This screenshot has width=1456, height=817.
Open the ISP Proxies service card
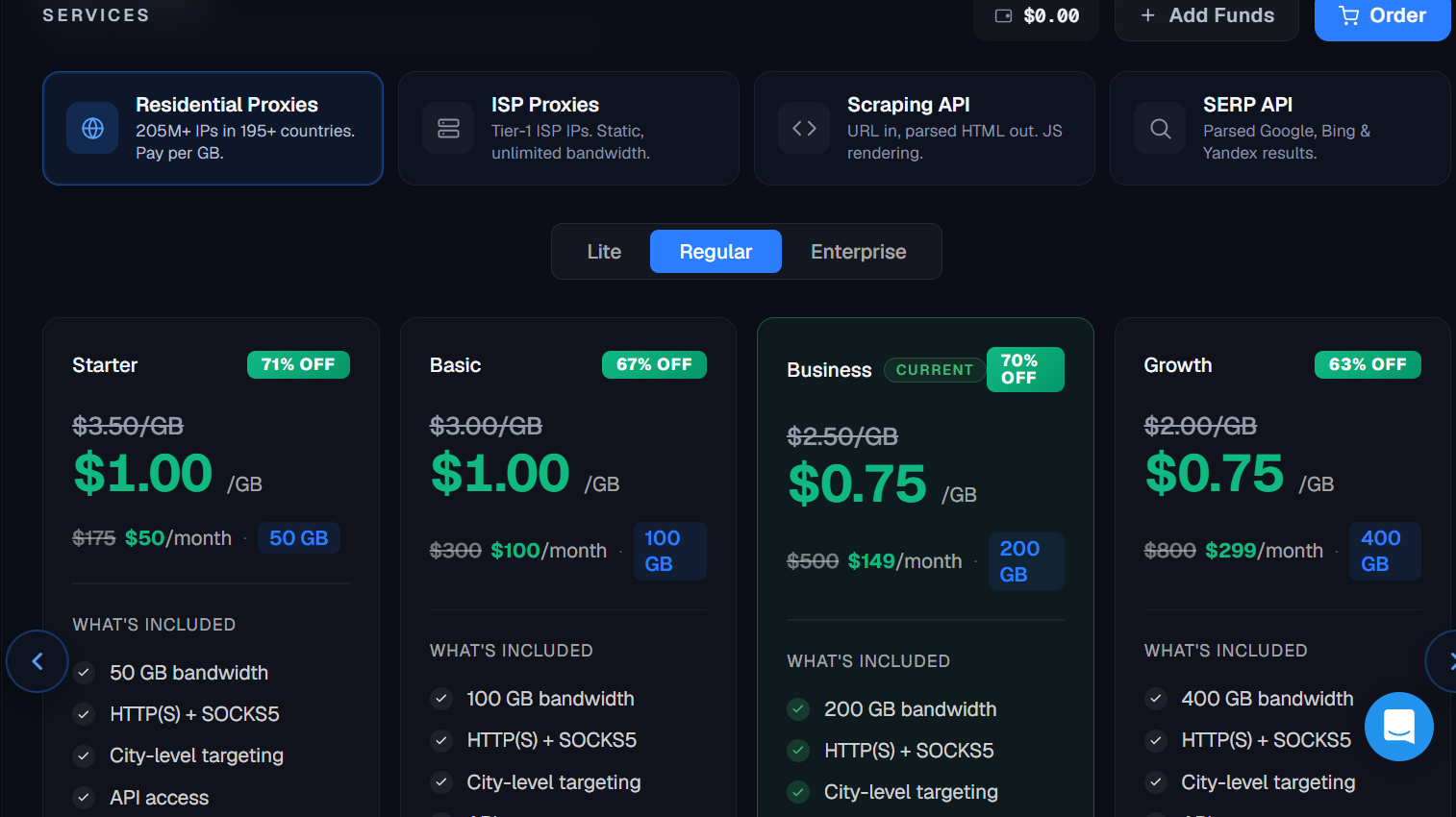(568, 128)
